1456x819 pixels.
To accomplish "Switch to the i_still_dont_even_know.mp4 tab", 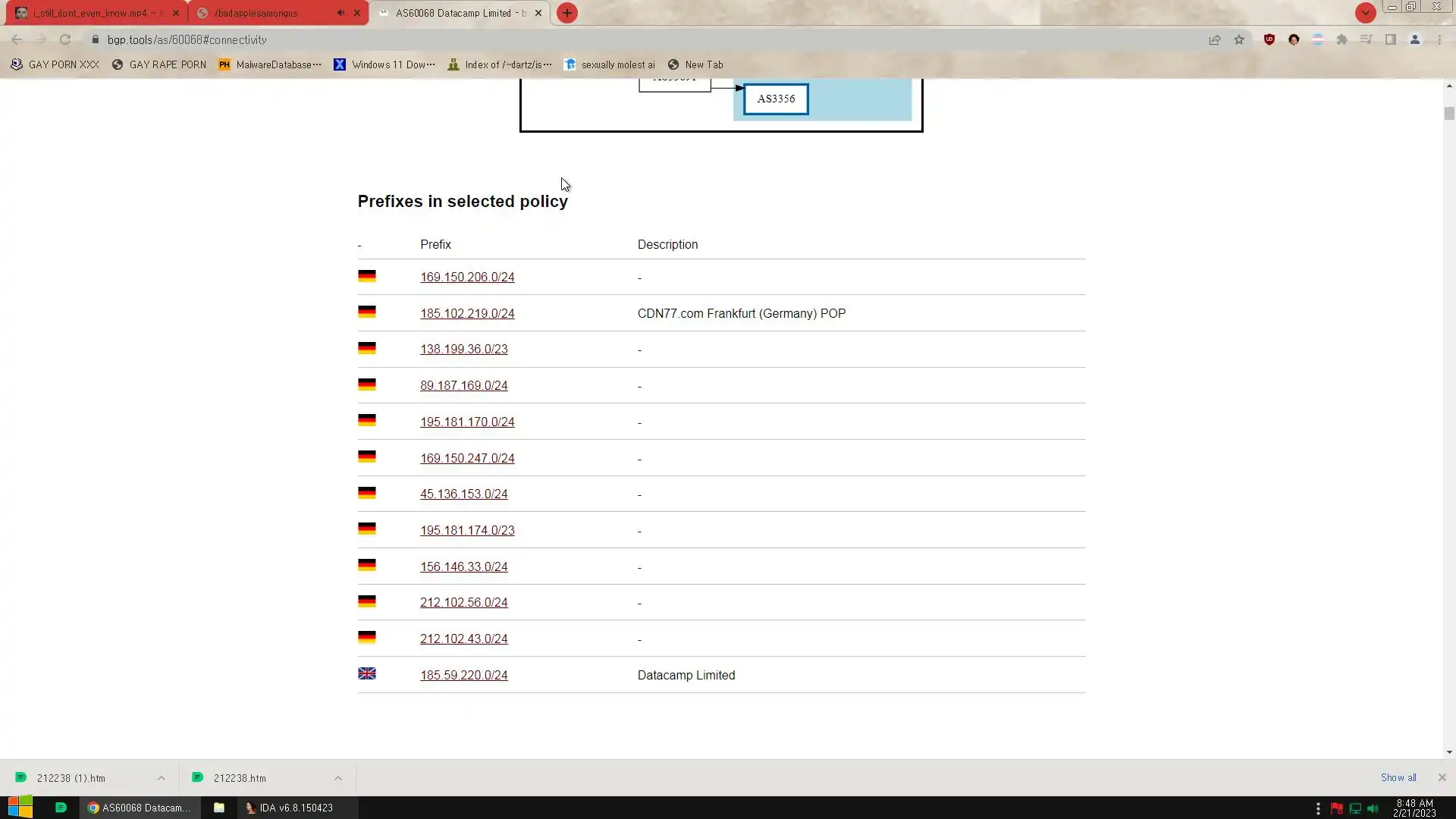I will [91, 13].
